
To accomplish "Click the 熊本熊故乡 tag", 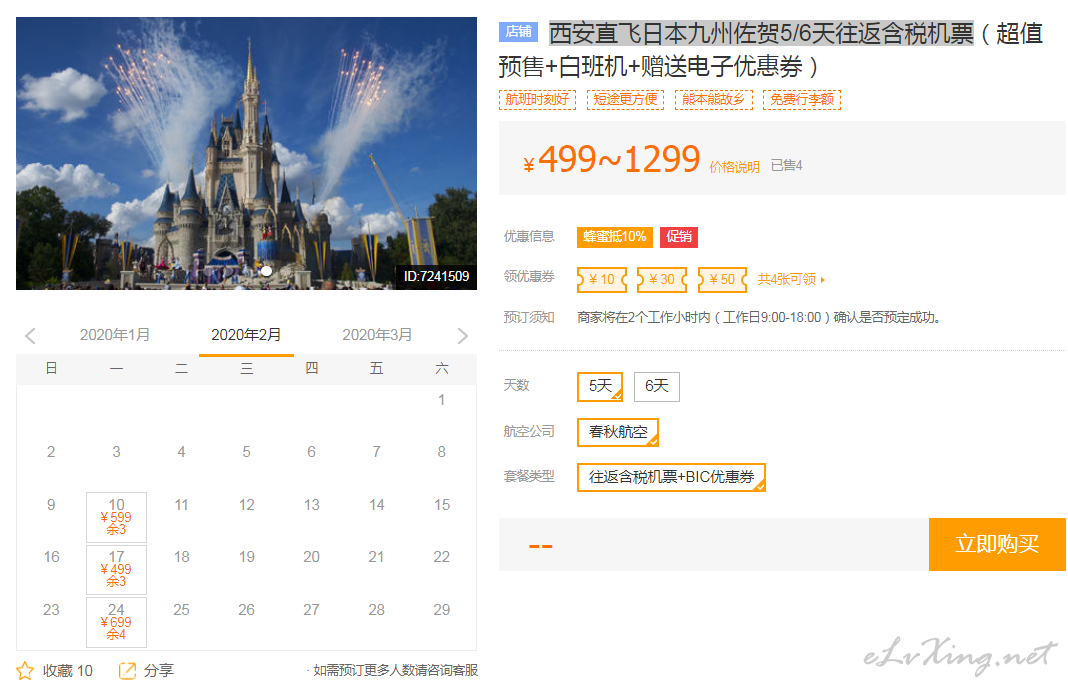I will coord(714,99).
